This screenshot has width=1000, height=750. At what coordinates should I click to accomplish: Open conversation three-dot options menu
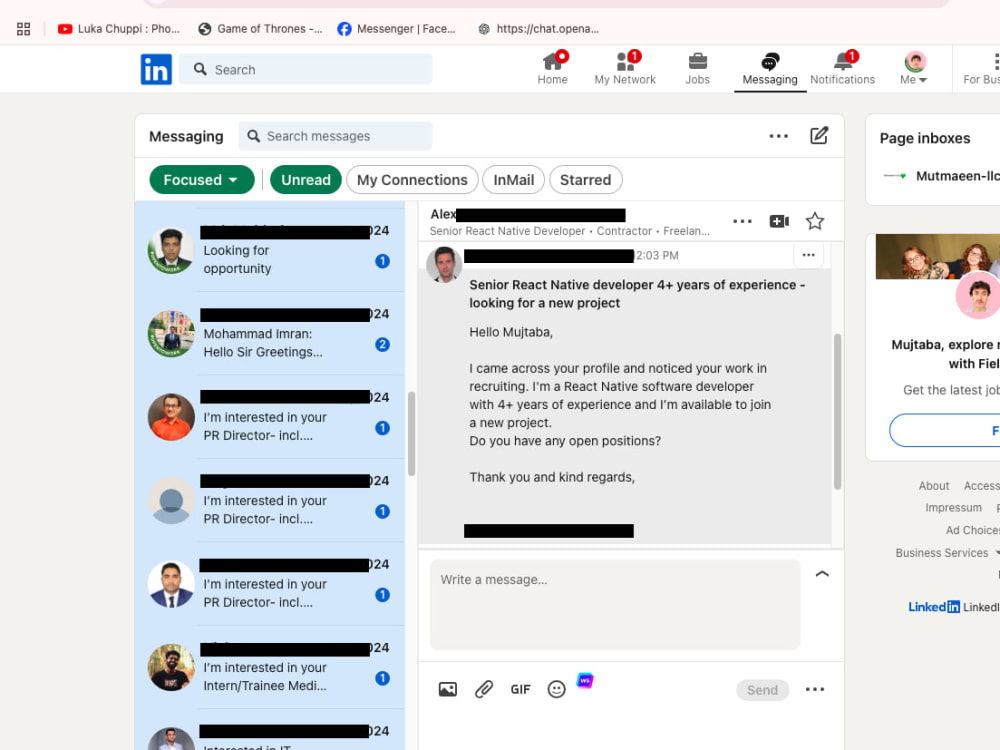pos(742,221)
